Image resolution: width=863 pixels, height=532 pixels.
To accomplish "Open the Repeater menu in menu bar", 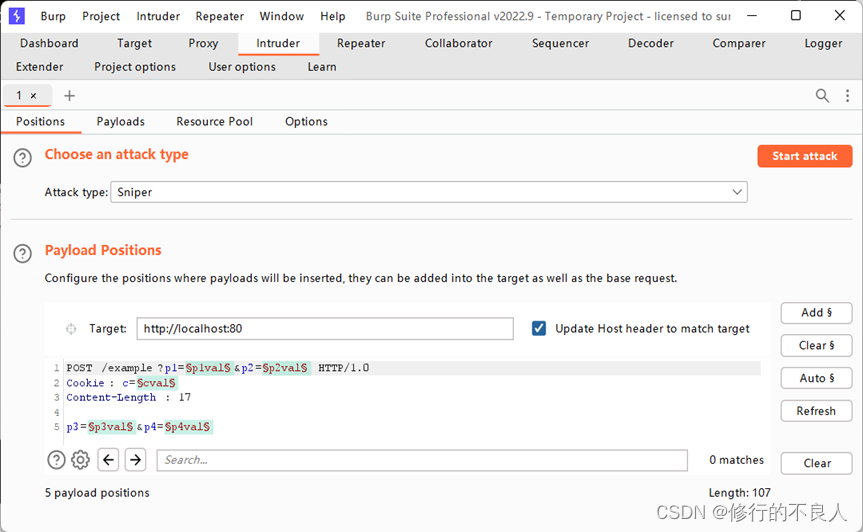I will (x=220, y=16).
